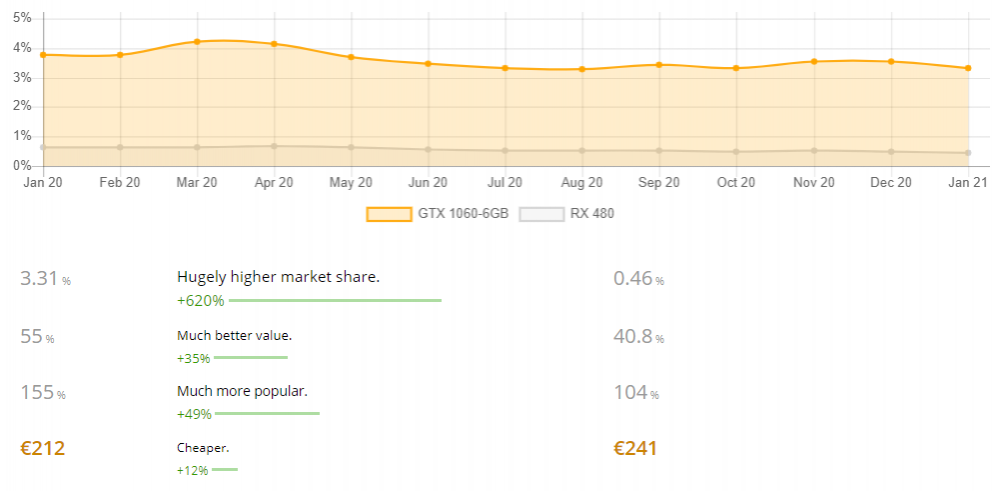The image size is (1000, 491).
Task: Select the gray RX 480 Jan 21 point
Action: (968, 153)
